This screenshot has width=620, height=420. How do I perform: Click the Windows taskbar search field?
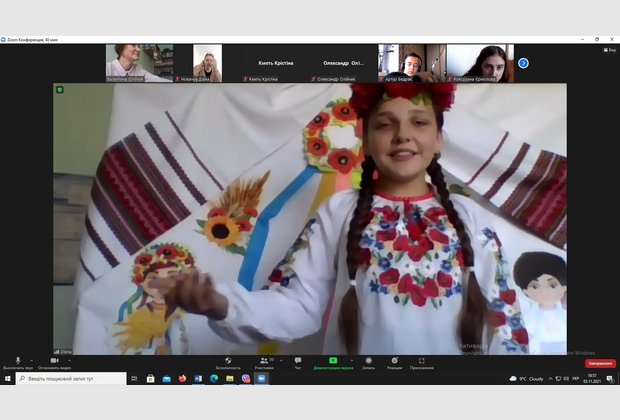click(x=70, y=379)
